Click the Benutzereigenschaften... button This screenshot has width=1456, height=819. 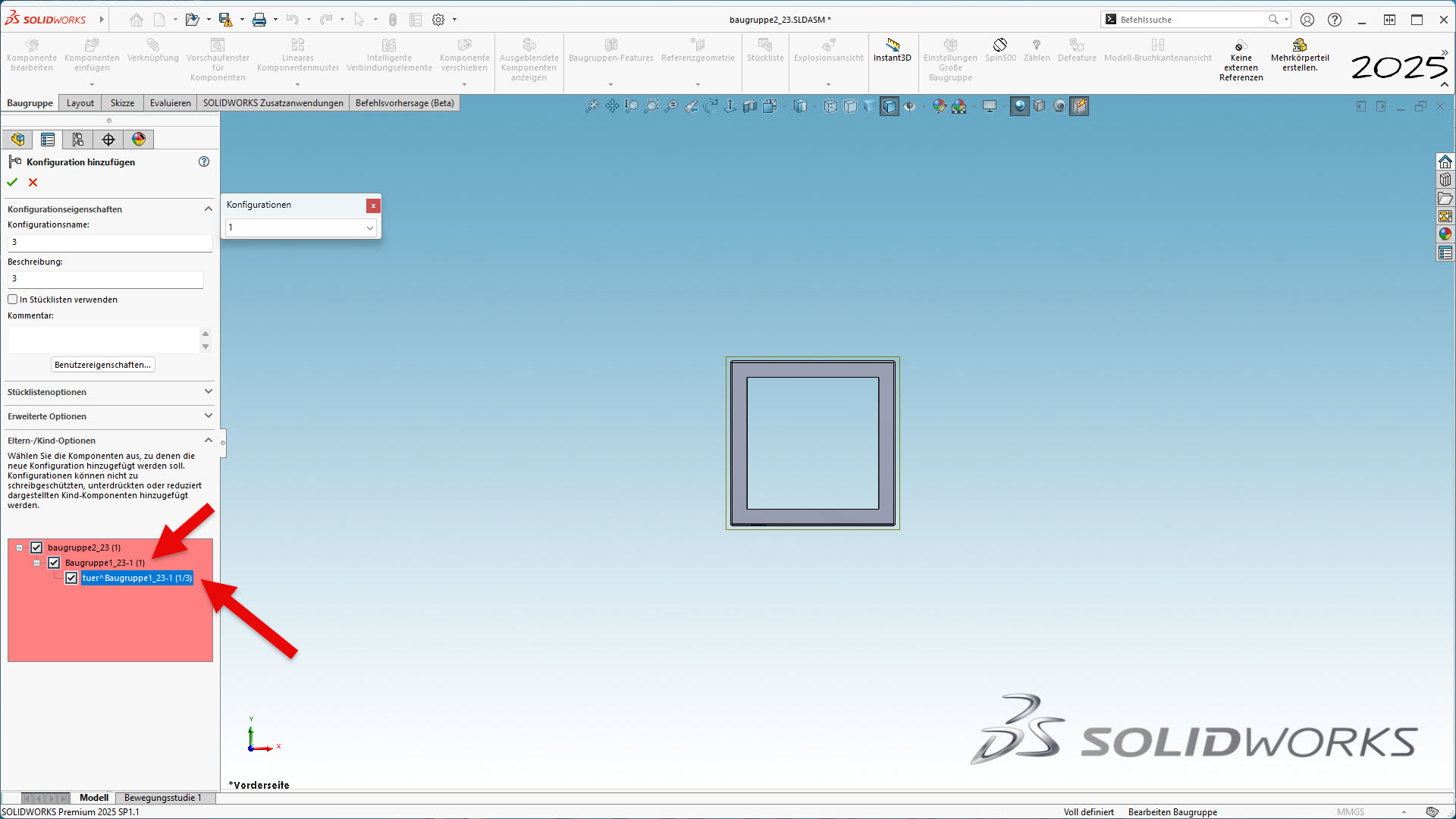coord(102,365)
